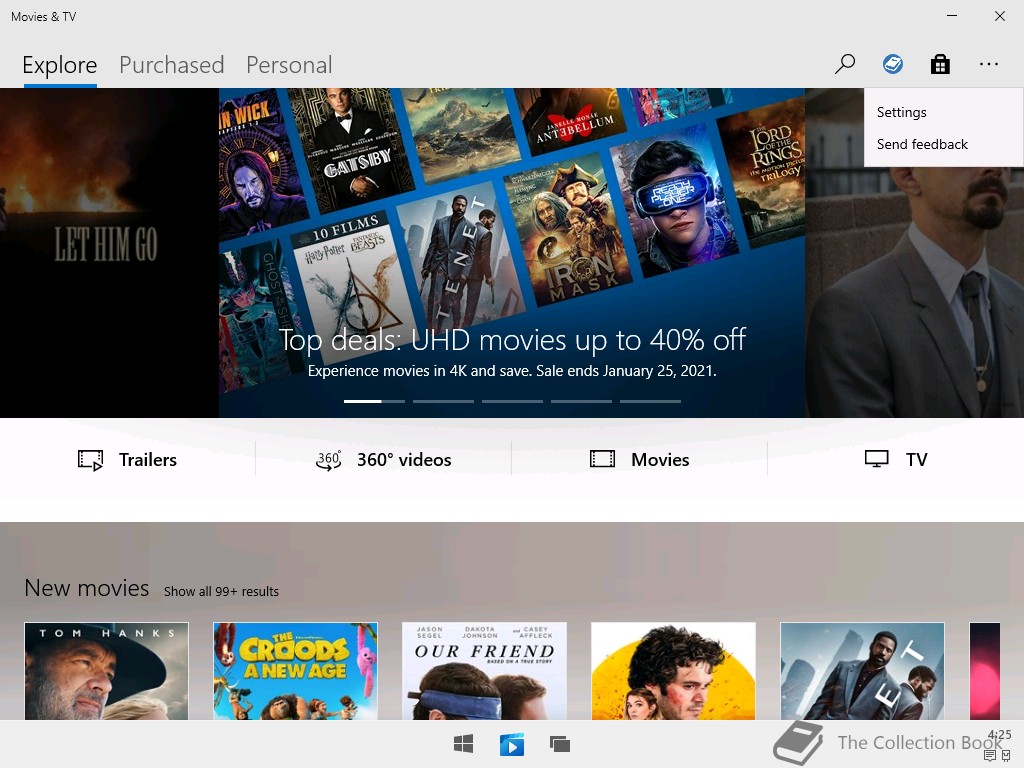Image resolution: width=1024 pixels, height=768 pixels.
Task: Open the Store shopping bag icon
Action: [x=940, y=64]
